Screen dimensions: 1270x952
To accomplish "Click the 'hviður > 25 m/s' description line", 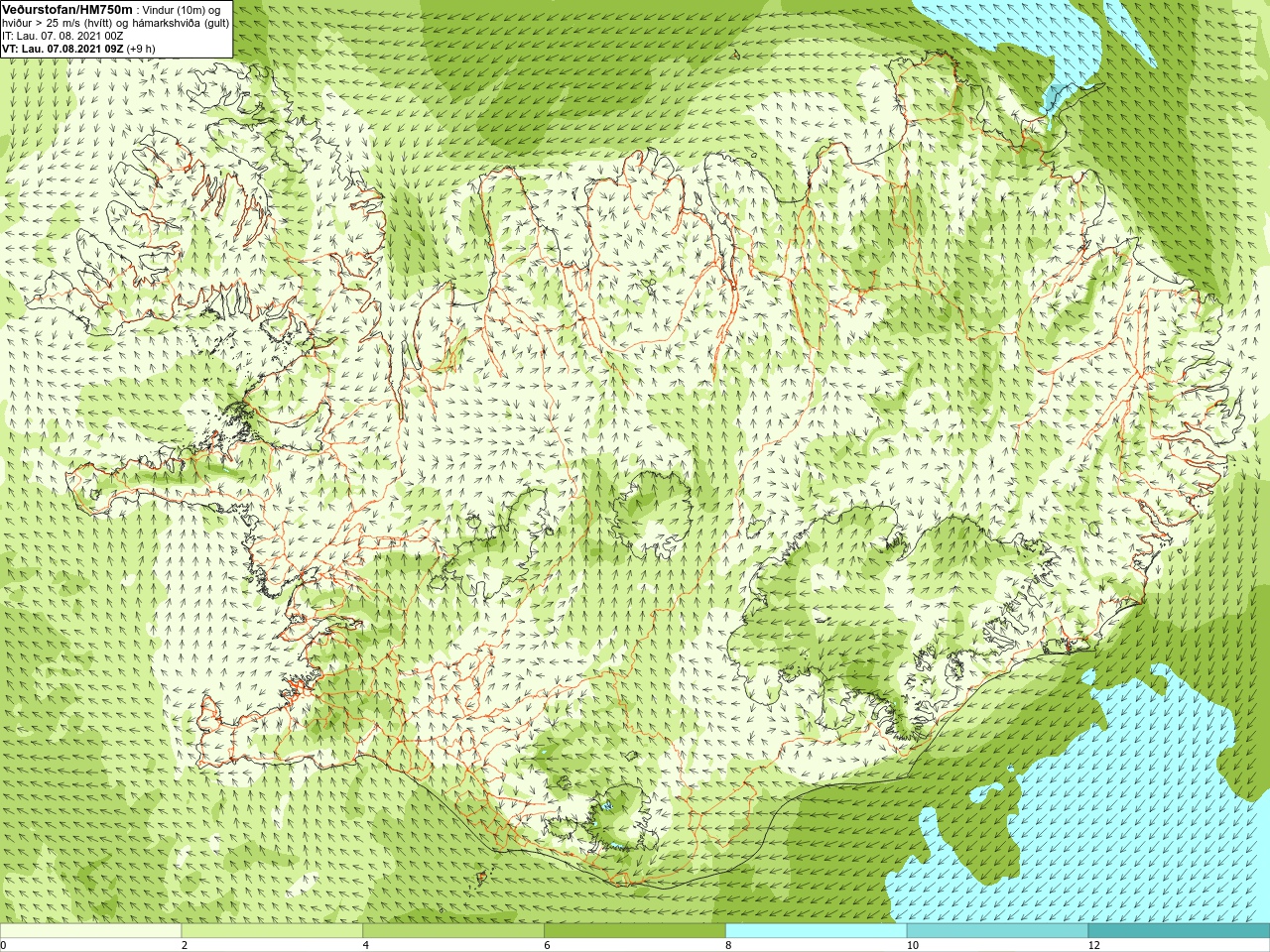I will click(115, 23).
